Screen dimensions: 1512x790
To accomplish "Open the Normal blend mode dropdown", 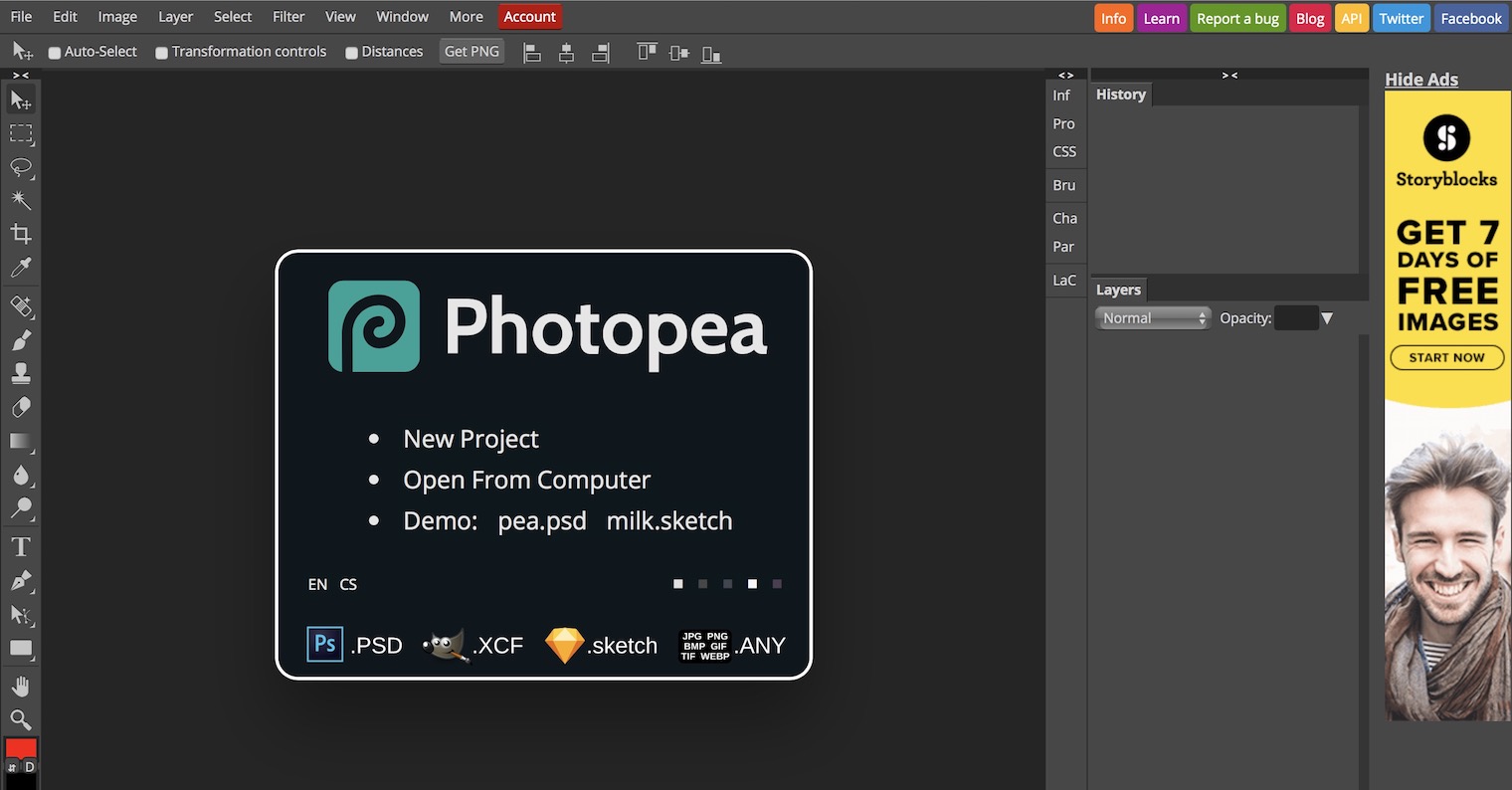I will click(x=1153, y=318).
